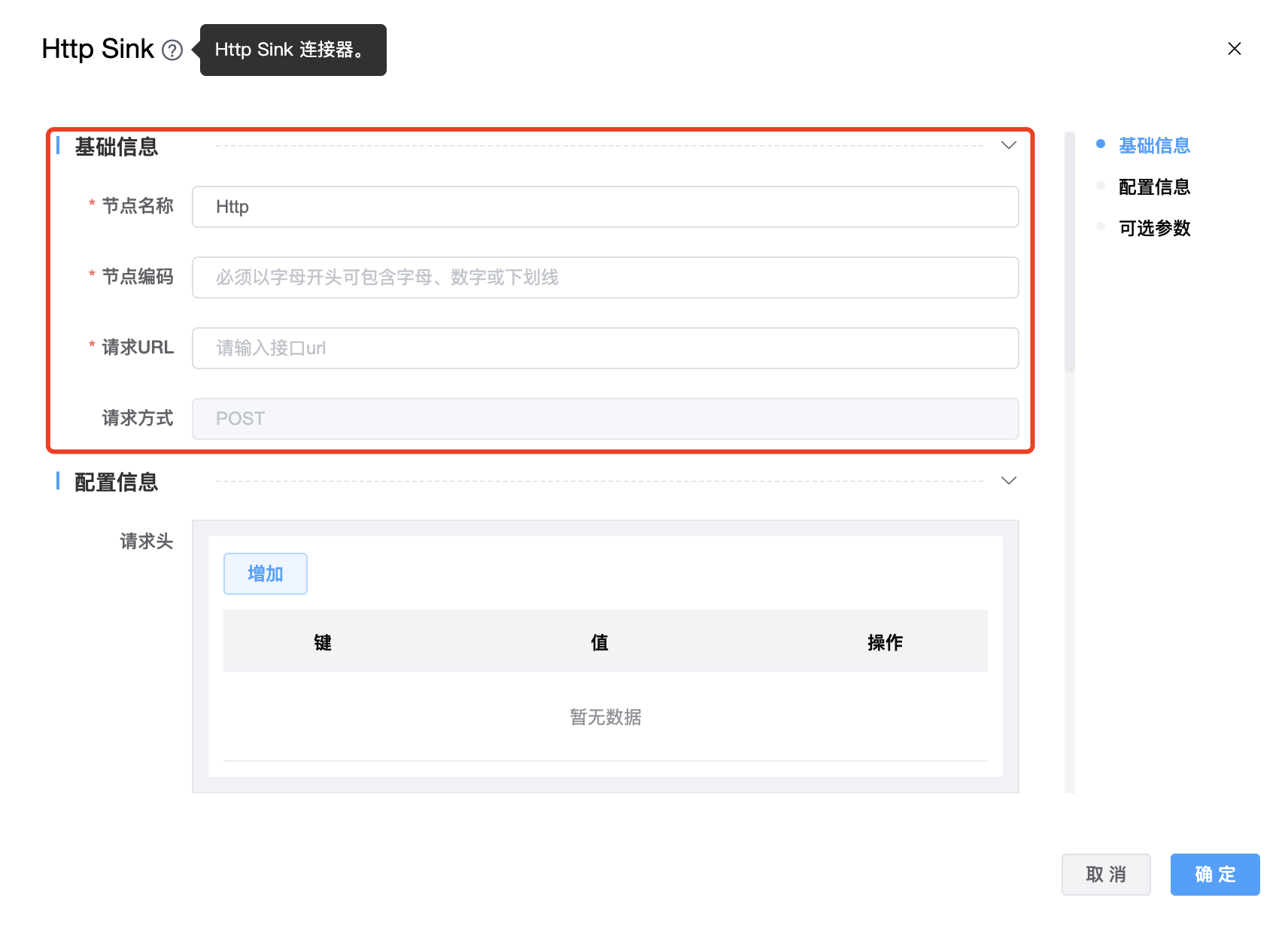Click the 操作 column header
Viewport: 1288px width, 925px height.
coord(885,642)
